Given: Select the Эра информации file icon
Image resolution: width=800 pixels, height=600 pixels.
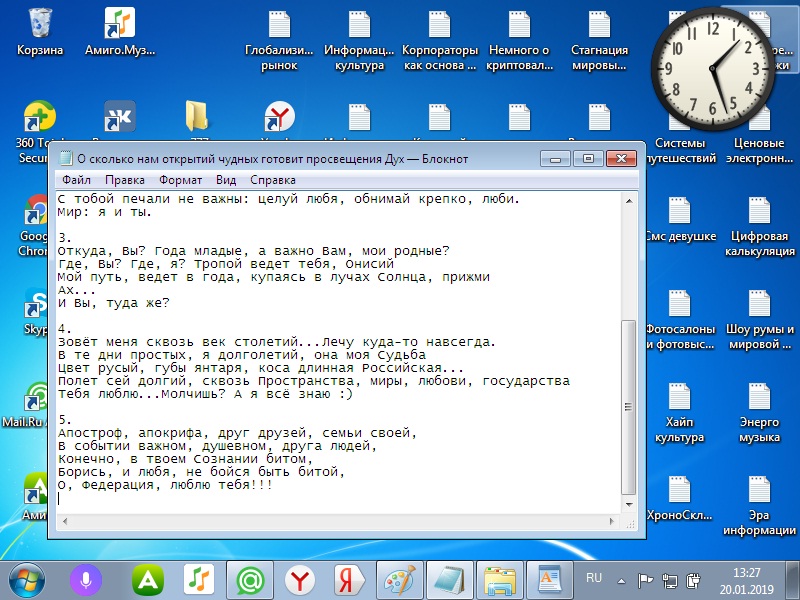Looking at the screenshot, I should (759, 505).
